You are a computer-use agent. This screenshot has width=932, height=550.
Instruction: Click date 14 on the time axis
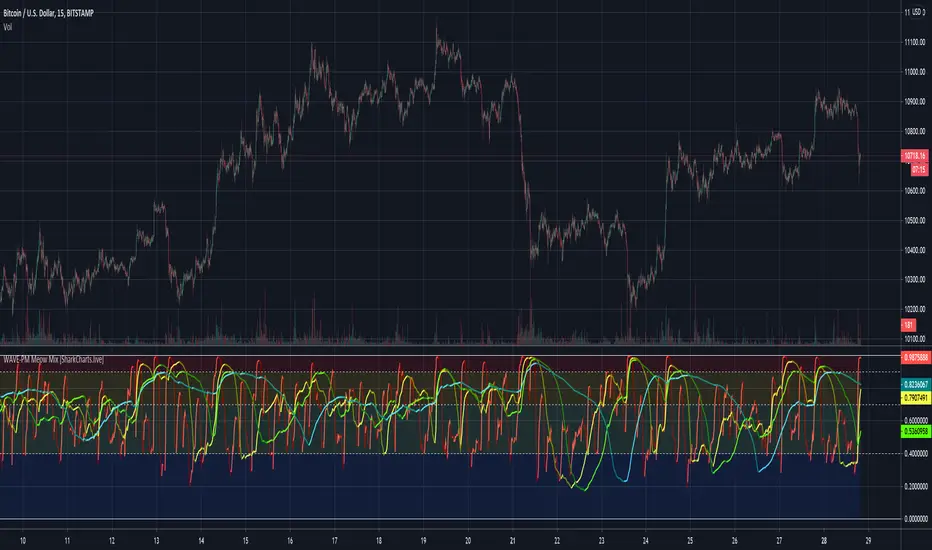201,541
